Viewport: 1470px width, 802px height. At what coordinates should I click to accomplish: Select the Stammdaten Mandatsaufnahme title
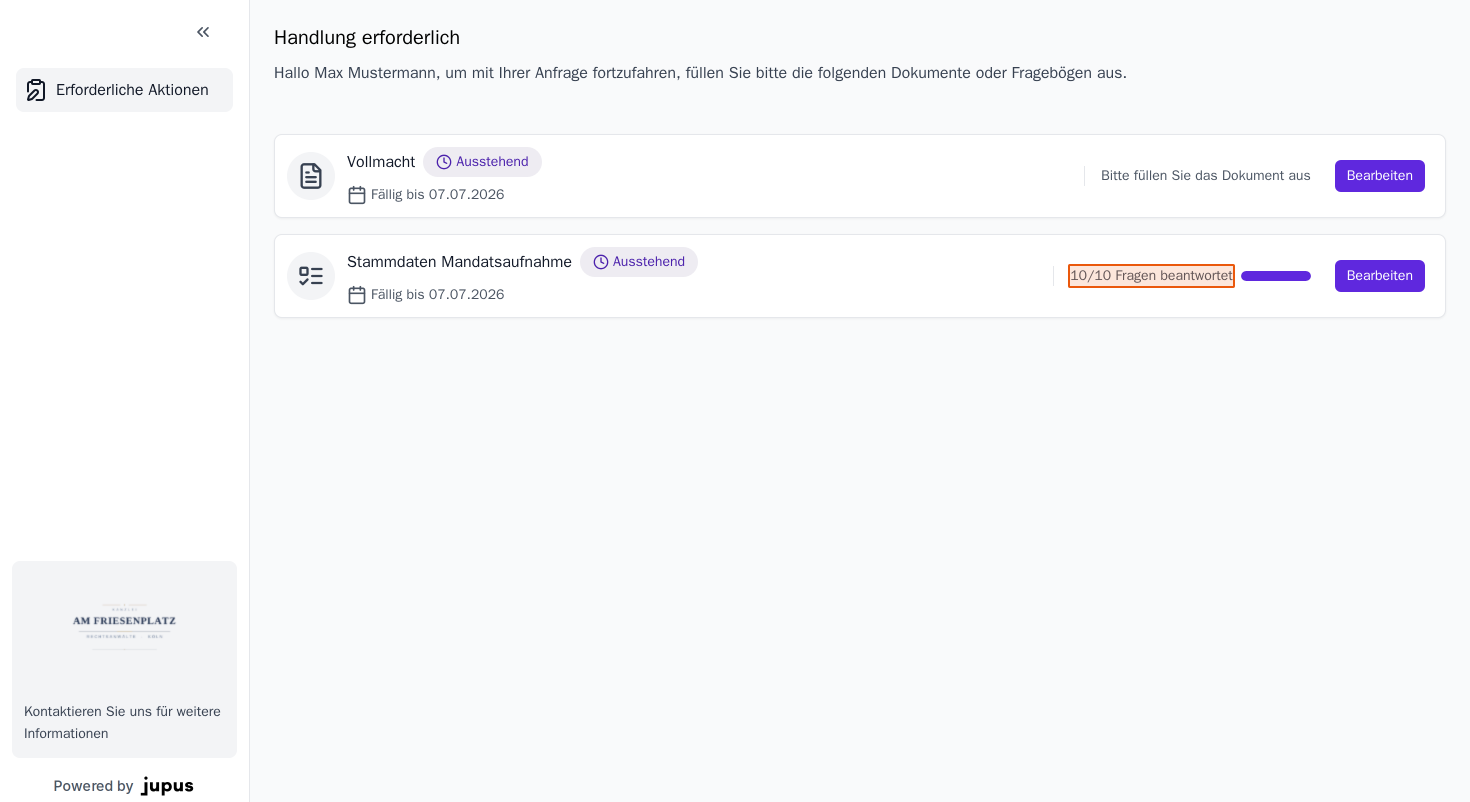point(459,262)
